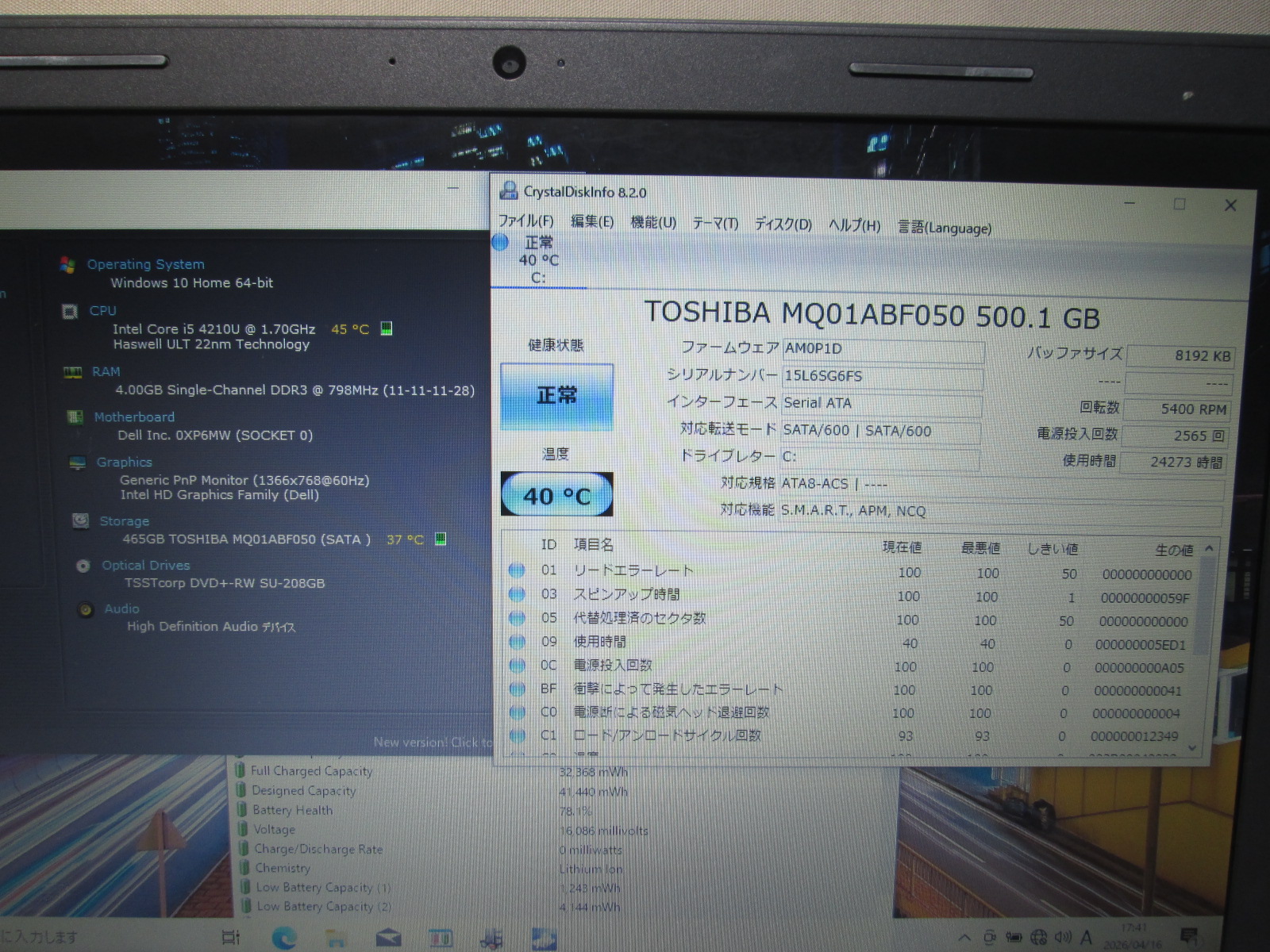The height and width of the screenshot is (952, 1270).
Task: Show hidden system tray icons chevron
Action: 964,938
